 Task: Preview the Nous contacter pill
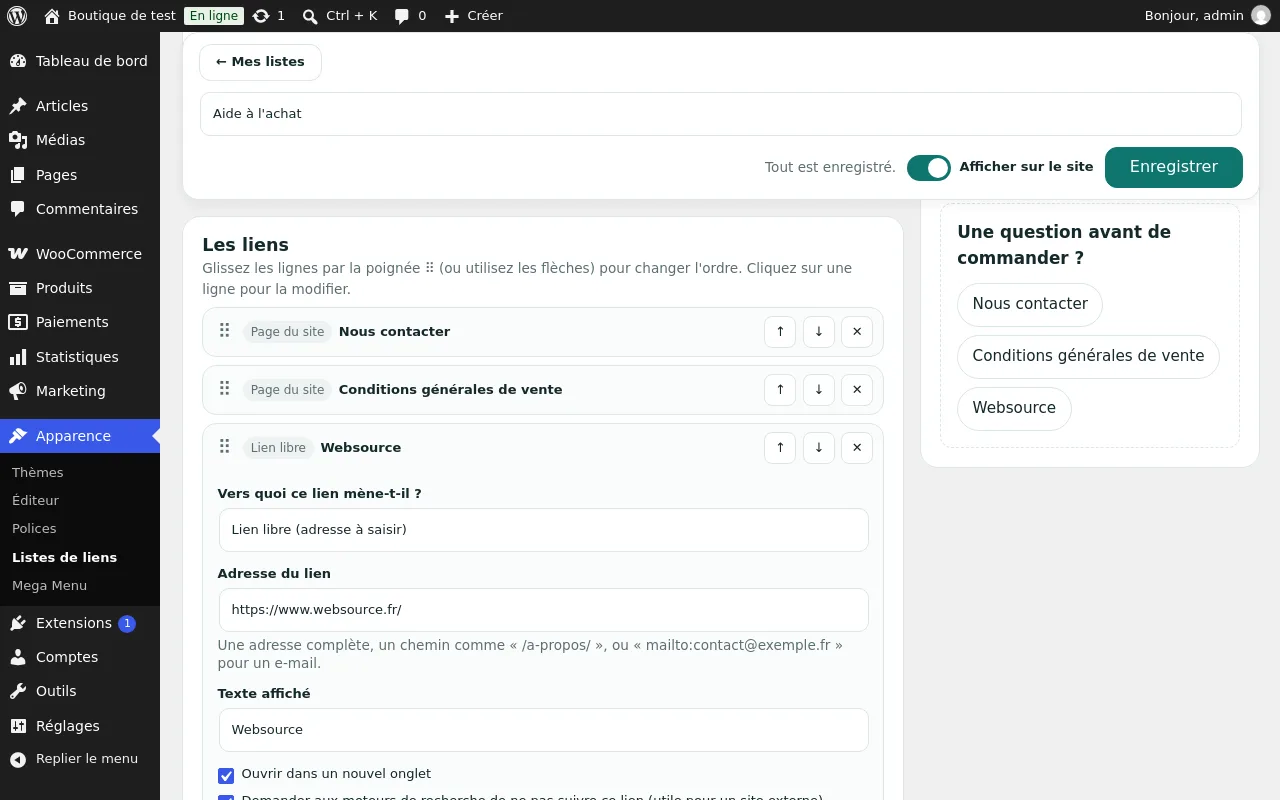[1030, 304]
